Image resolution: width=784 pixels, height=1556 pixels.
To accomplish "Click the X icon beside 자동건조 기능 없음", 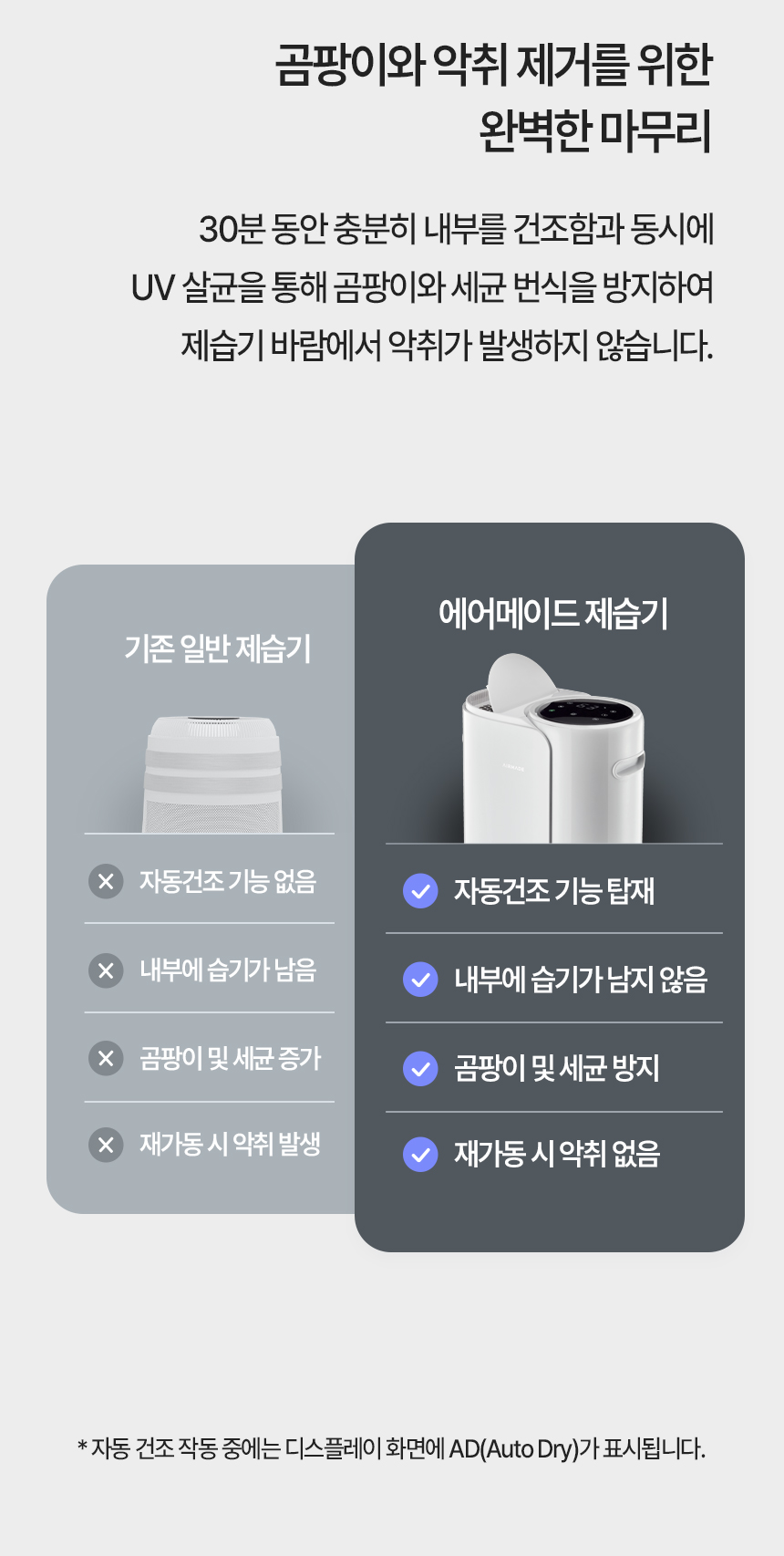I will coord(106,881).
